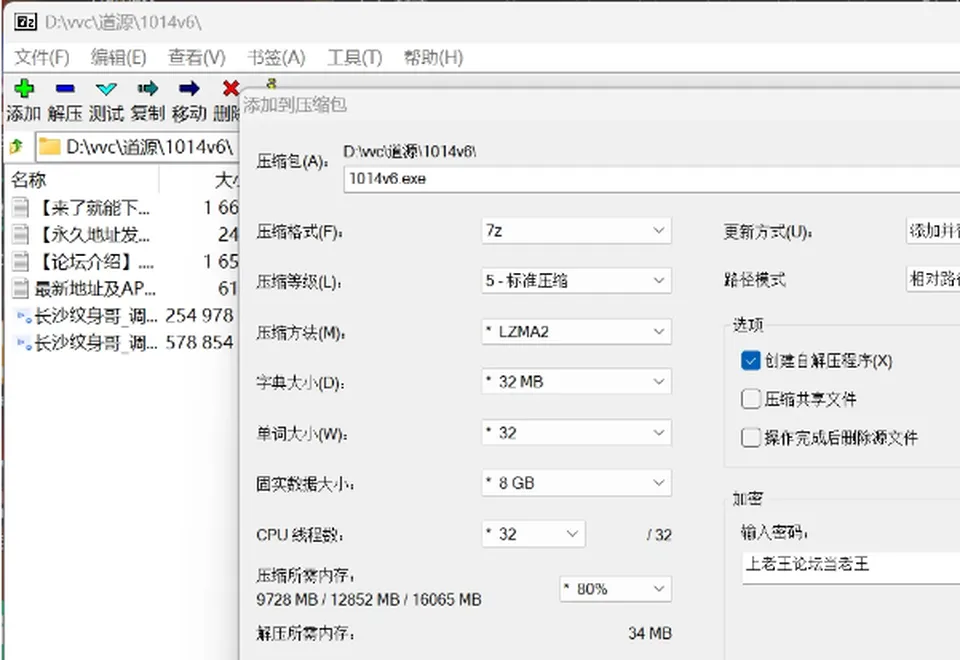Click the main window address bar path field
Image resolution: width=960 pixels, height=660 pixels.
point(137,147)
